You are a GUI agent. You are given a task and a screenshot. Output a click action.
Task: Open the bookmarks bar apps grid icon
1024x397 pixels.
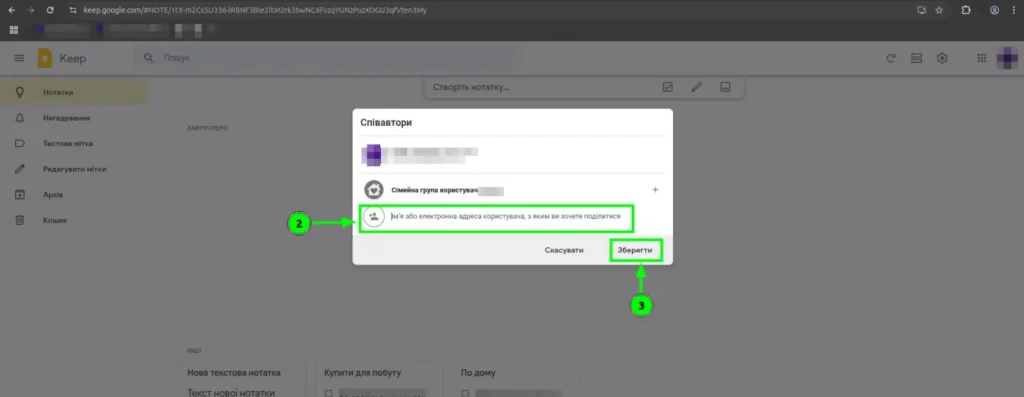[x=14, y=30]
